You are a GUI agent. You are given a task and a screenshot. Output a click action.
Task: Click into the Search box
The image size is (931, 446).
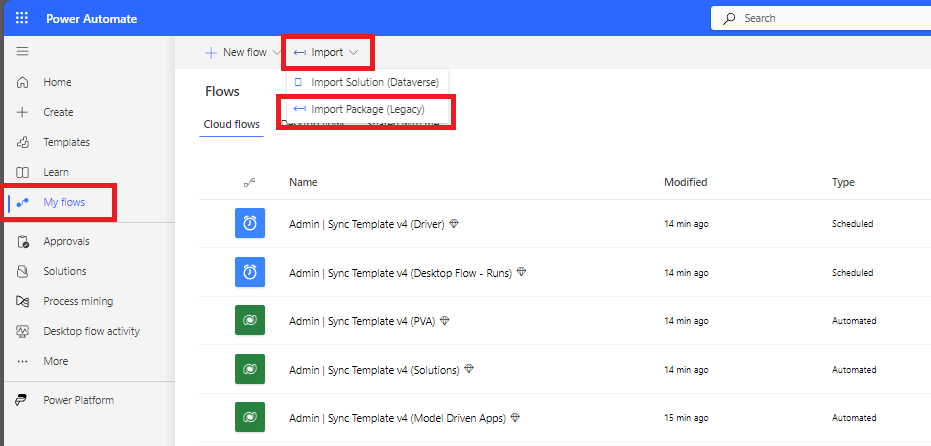click(821, 18)
